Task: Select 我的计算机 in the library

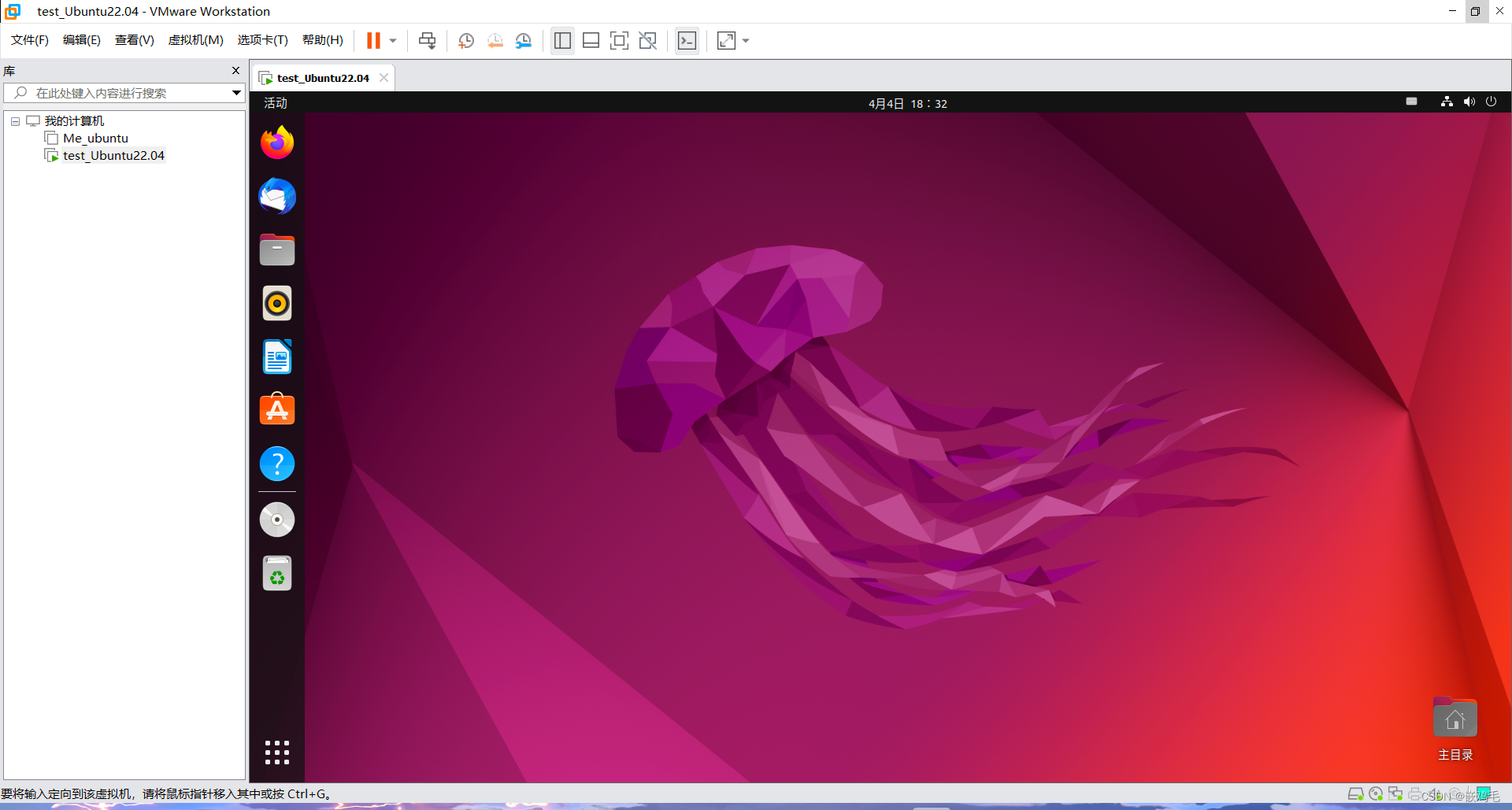Action: coord(74,120)
